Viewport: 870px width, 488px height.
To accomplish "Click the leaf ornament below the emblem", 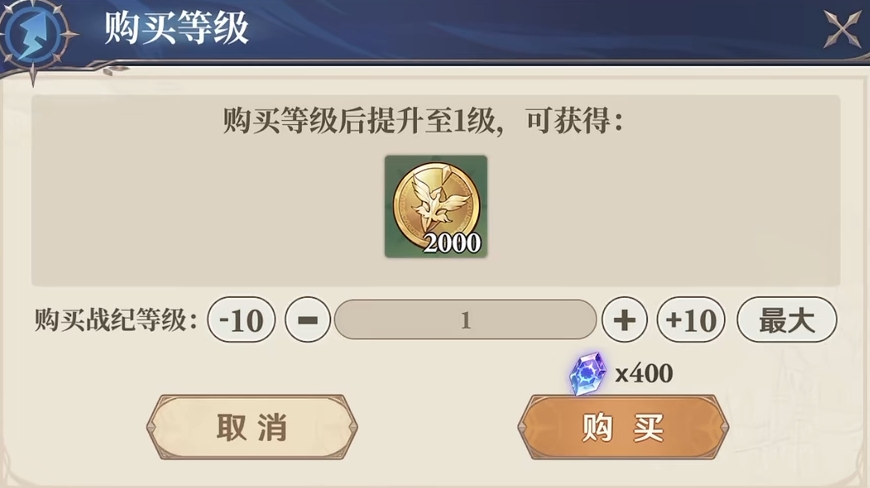I will click(115, 70).
